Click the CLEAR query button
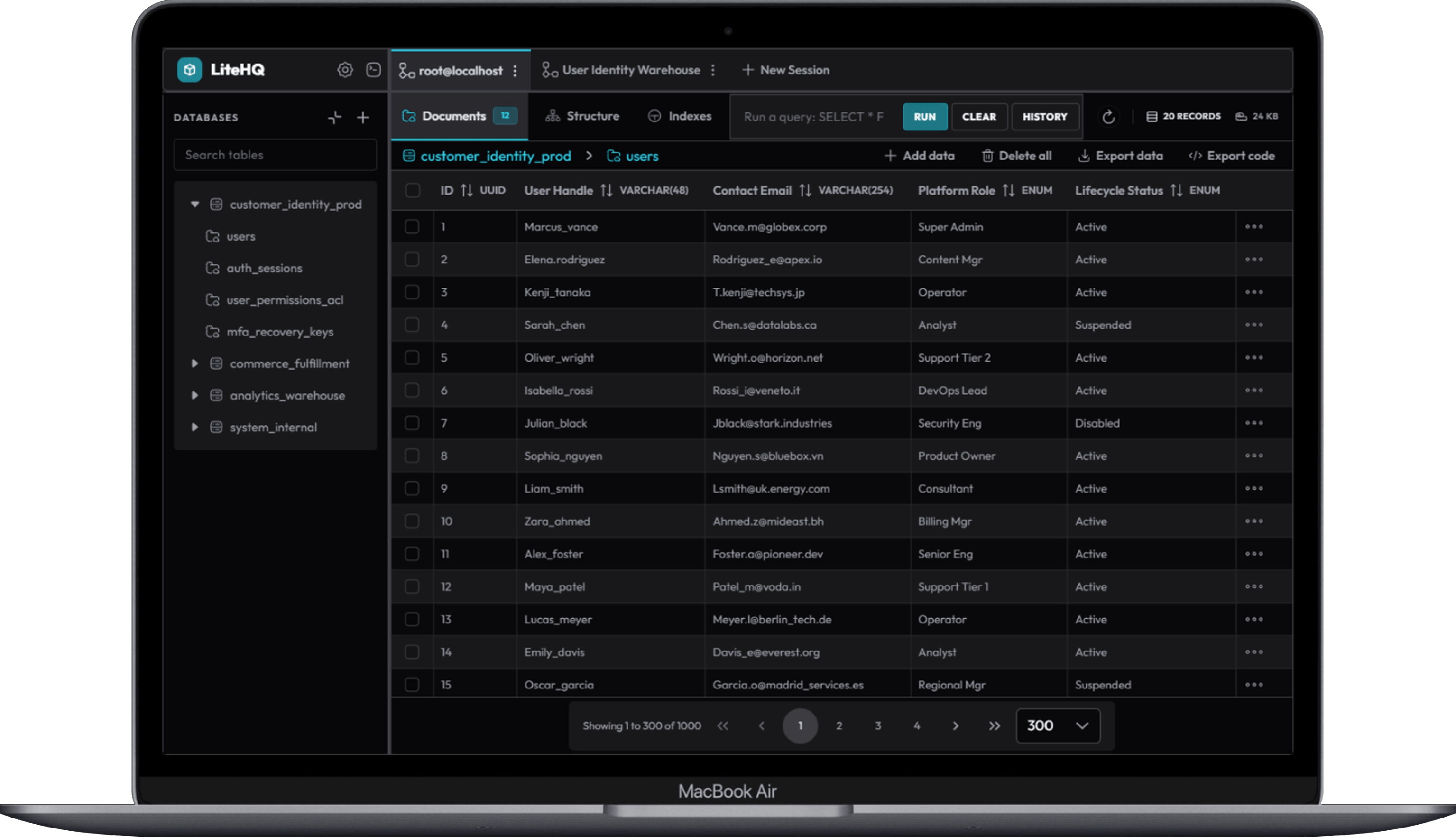The width and height of the screenshot is (1456, 837). pos(979,117)
